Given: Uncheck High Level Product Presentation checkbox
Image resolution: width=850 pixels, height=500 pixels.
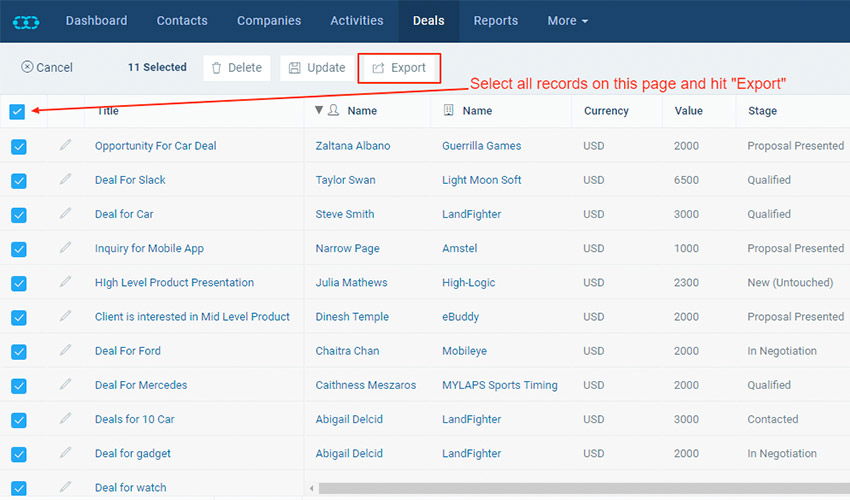Looking at the screenshot, I should [19, 284].
